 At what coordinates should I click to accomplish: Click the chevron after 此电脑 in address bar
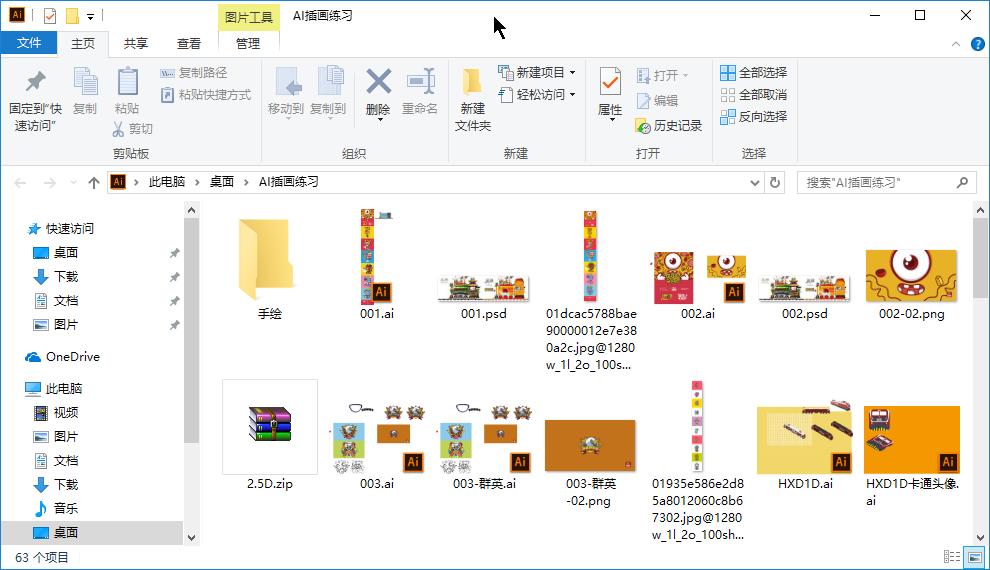[197, 182]
